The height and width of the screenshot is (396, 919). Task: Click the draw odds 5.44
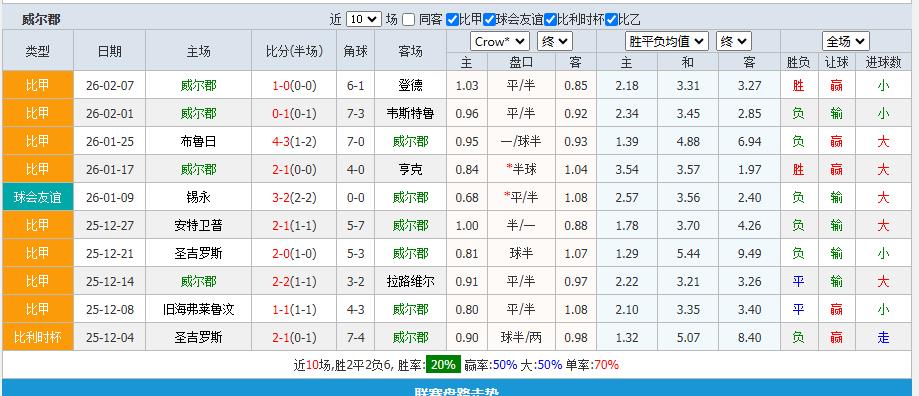[x=688, y=254]
